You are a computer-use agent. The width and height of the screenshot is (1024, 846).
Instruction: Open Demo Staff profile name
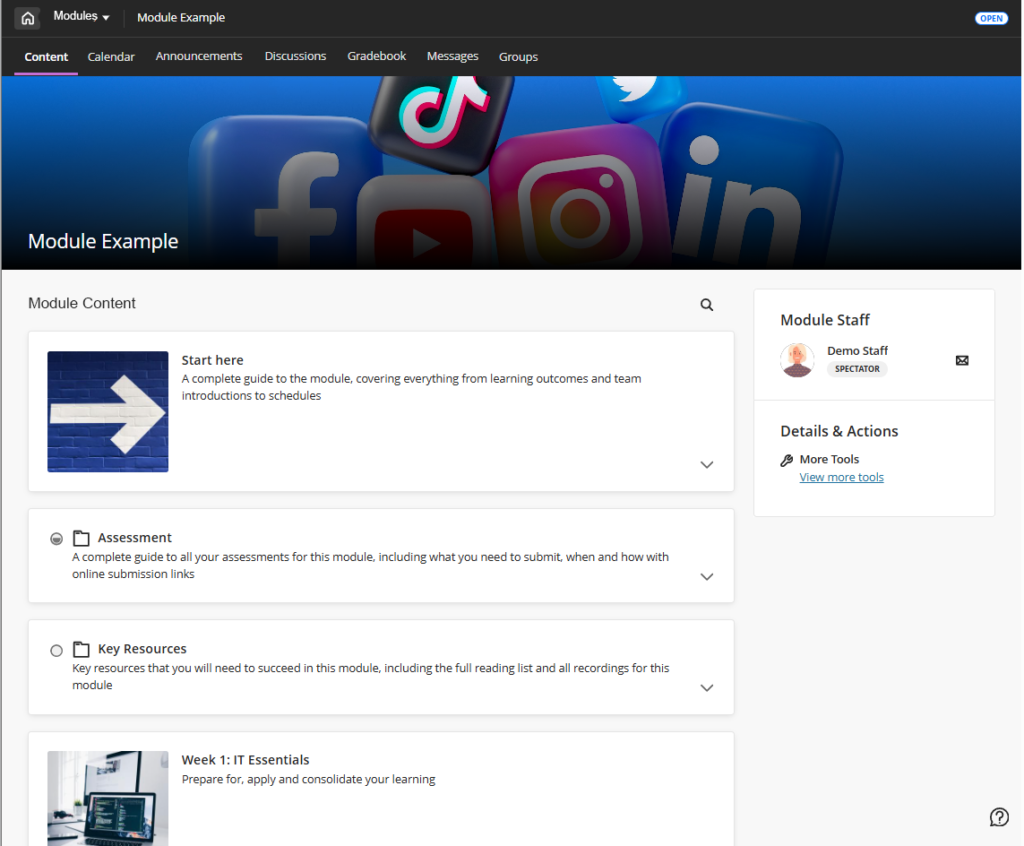pos(857,351)
